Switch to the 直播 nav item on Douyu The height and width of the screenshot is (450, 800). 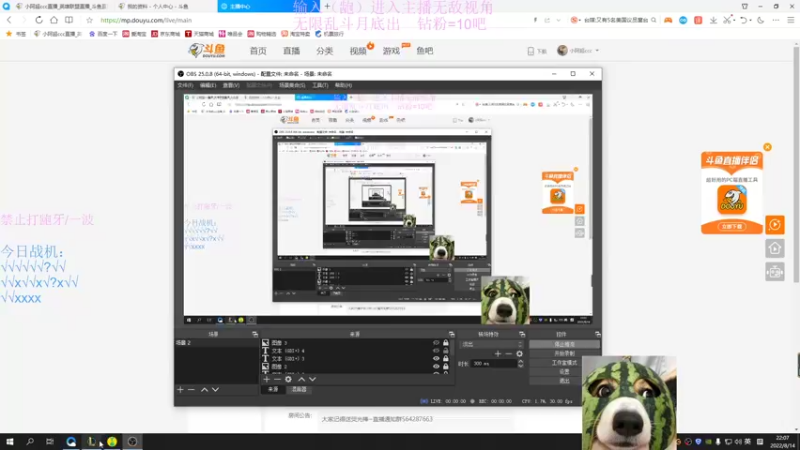pos(291,51)
